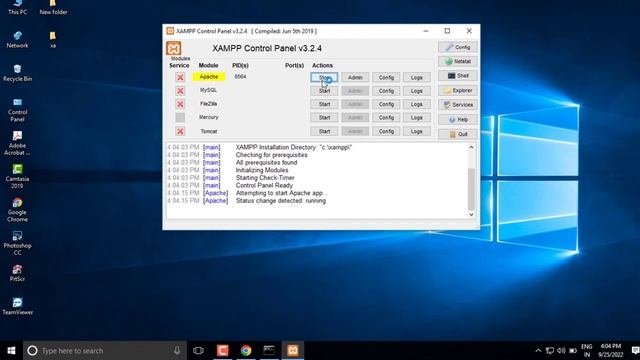640x360 pixels.
Task: Open Help from the side panel
Action: point(458,120)
